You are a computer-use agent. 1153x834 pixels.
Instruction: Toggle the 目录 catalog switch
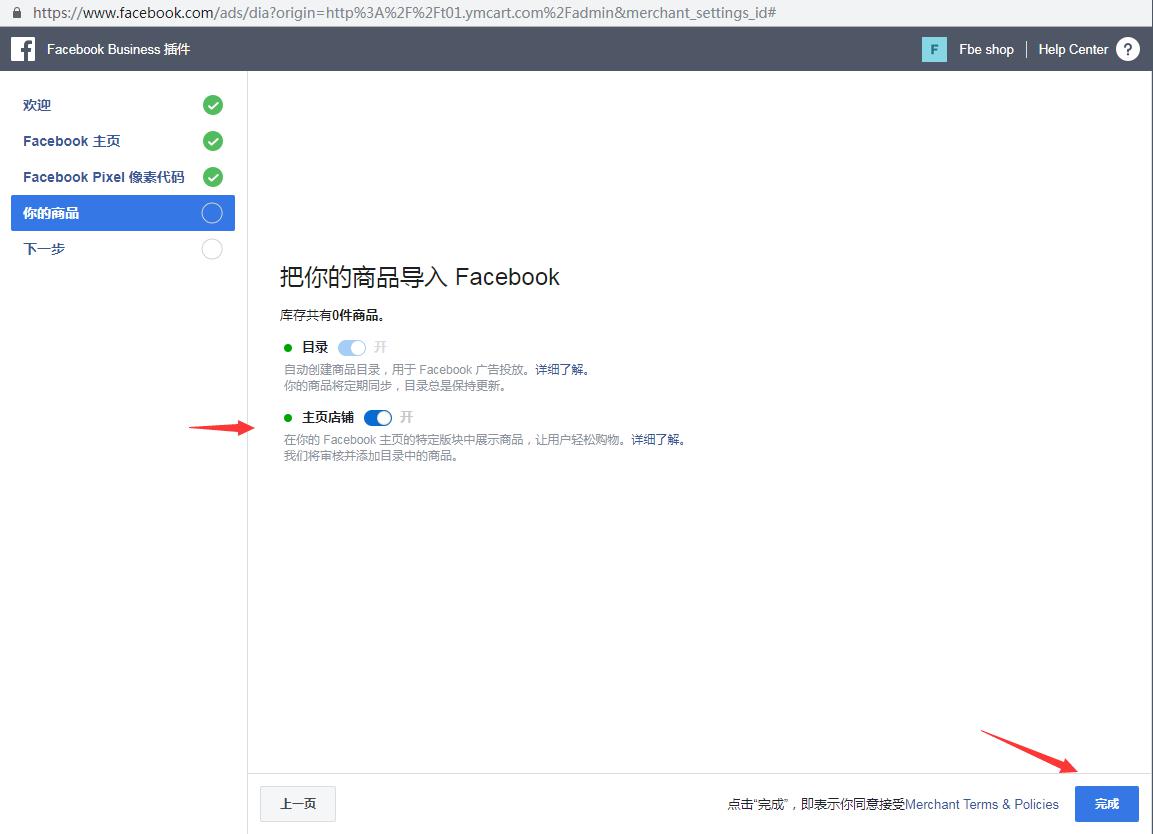click(x=352, y=348)
